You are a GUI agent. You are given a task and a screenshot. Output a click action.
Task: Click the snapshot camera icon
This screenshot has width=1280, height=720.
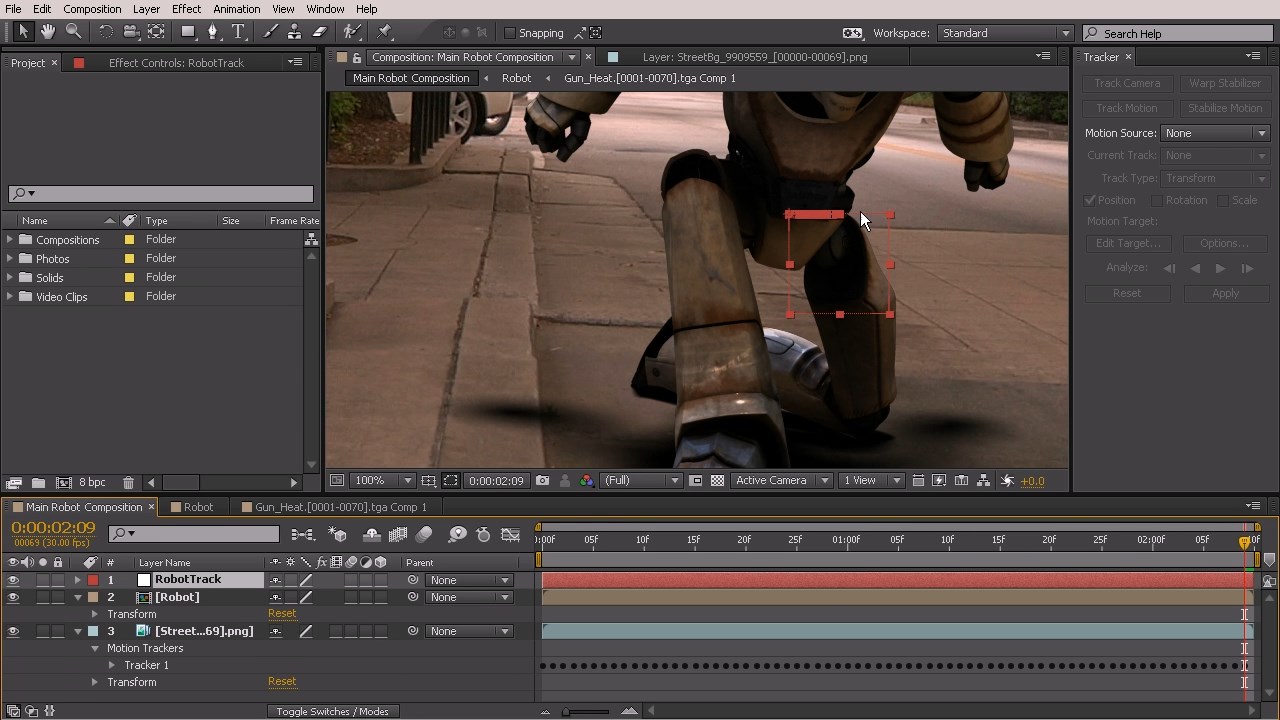click(542, 481)
